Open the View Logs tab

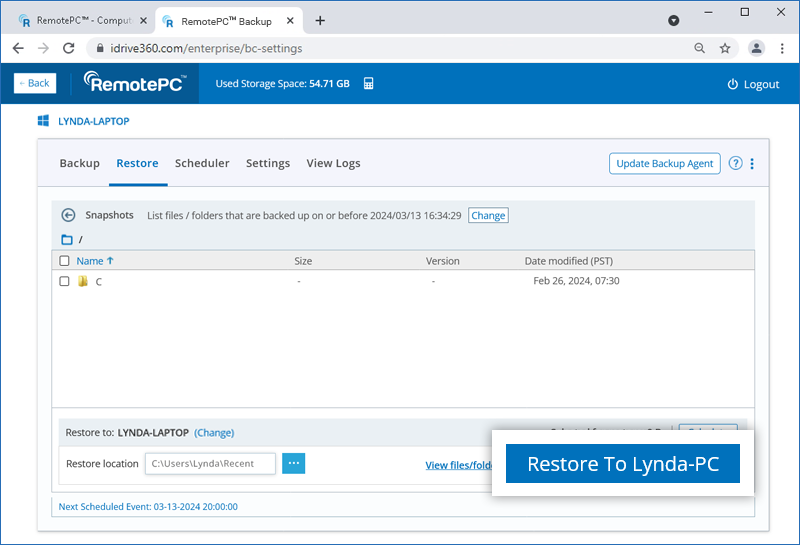[333, 163]
